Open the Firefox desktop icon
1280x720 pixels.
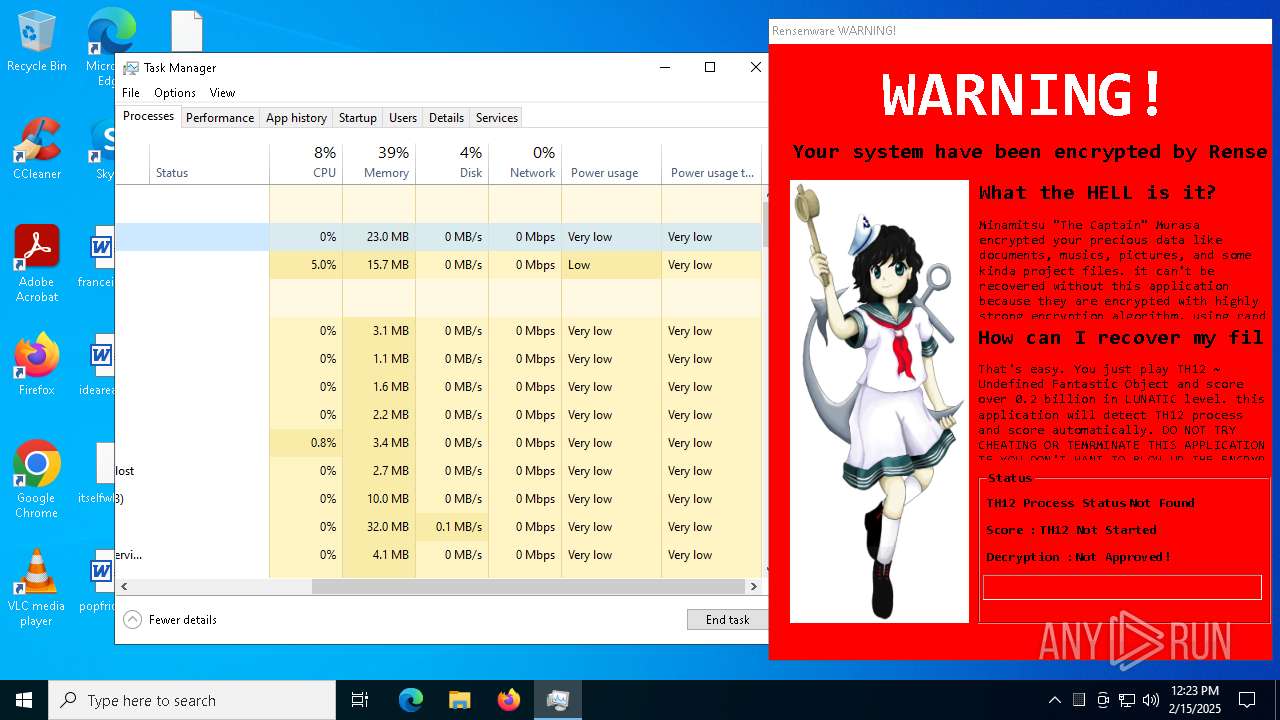37,365
